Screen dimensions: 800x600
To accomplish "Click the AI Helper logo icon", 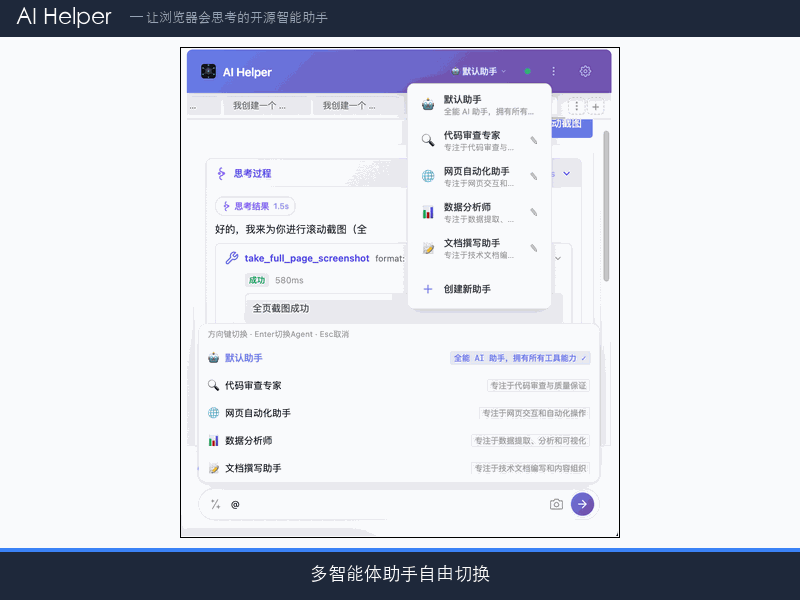I will pyautogui.click(x=208, y=71).
